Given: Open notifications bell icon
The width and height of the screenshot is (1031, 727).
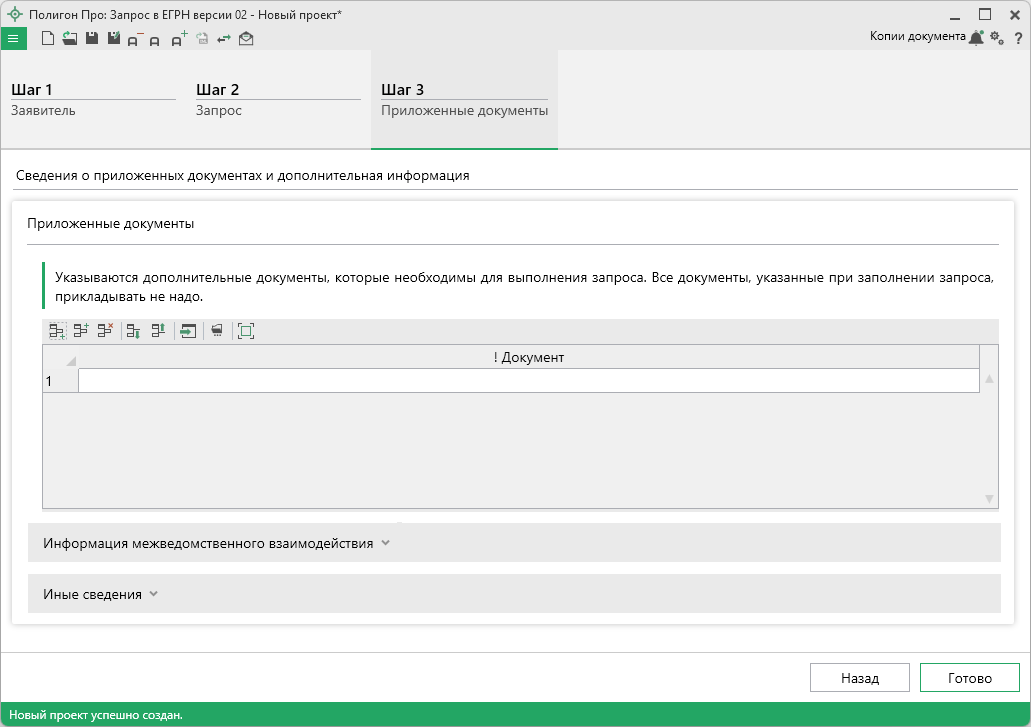Looking at the screenshot, I should [977, 38].
